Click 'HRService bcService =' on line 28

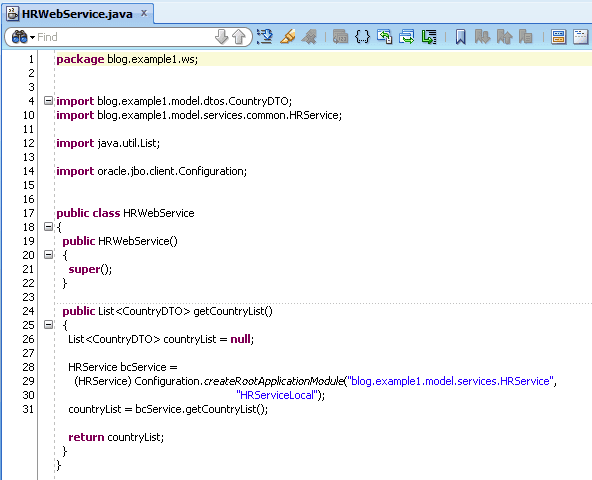pyautogui.click(x=123, y=367)
